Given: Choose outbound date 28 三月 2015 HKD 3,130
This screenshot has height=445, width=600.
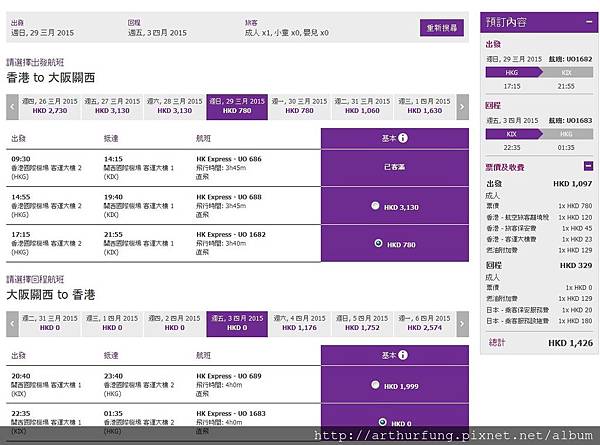Looking at the screenshot, I should pos(174,107).
